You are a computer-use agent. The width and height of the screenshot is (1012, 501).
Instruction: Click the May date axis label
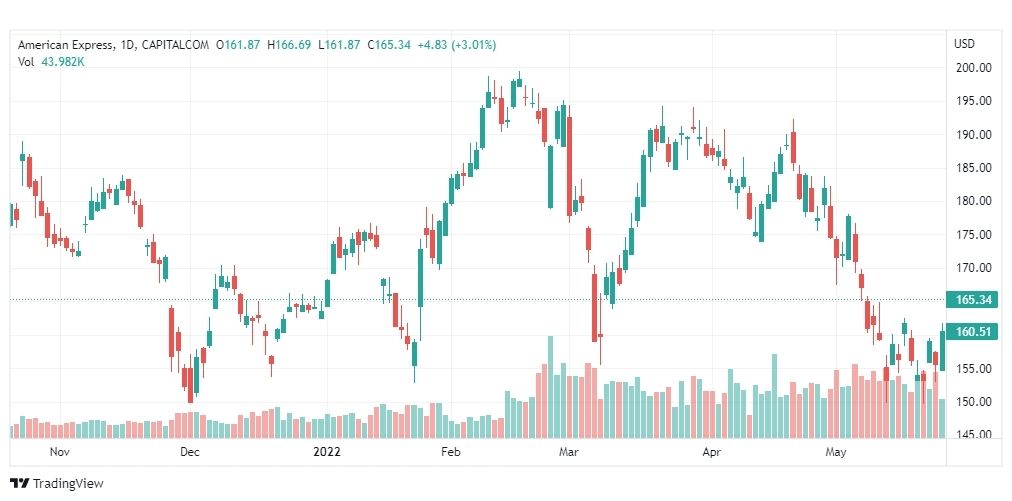click(x=836, y=452)
